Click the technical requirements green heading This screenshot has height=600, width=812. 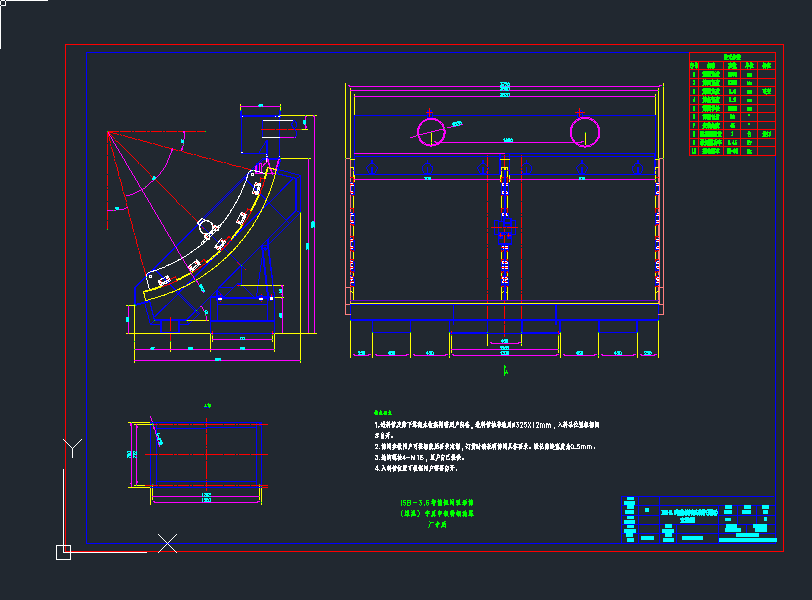386,411
